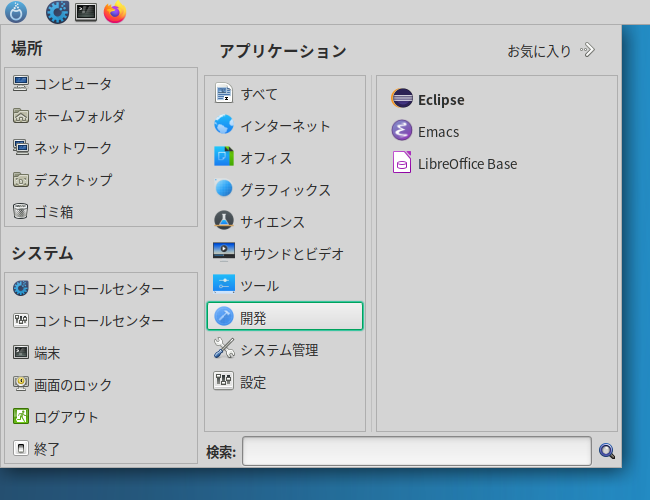Select the highlighted 開発 category
The height and width of the screenshot is (500, 650).
[285, 316]
